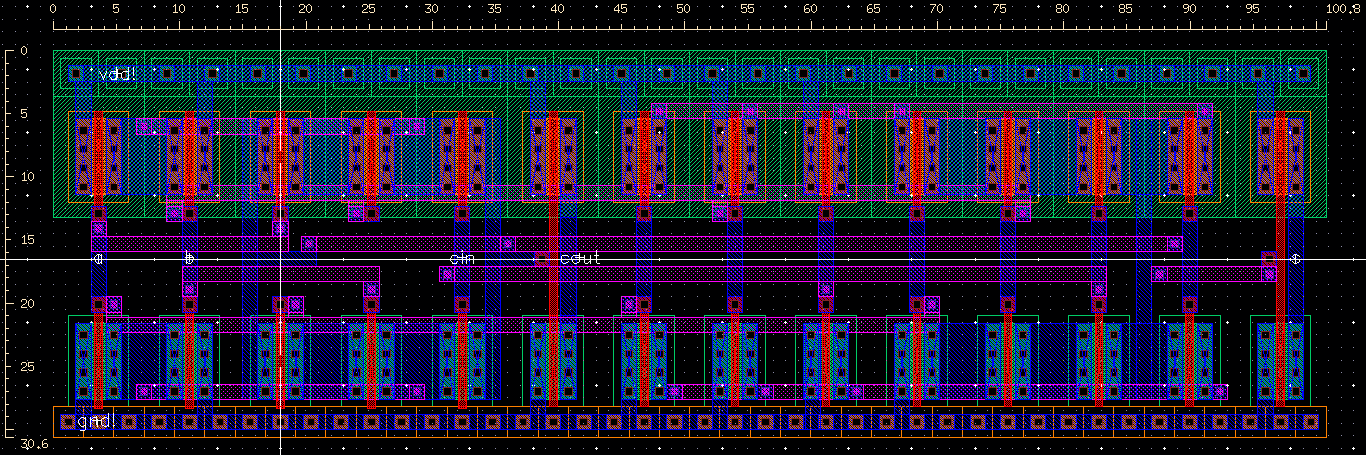Image resolution: width=1366 pixels, height=455 pixels.
Task: Click the 10 mark on horizontal ruler
Action: [178, 9]
